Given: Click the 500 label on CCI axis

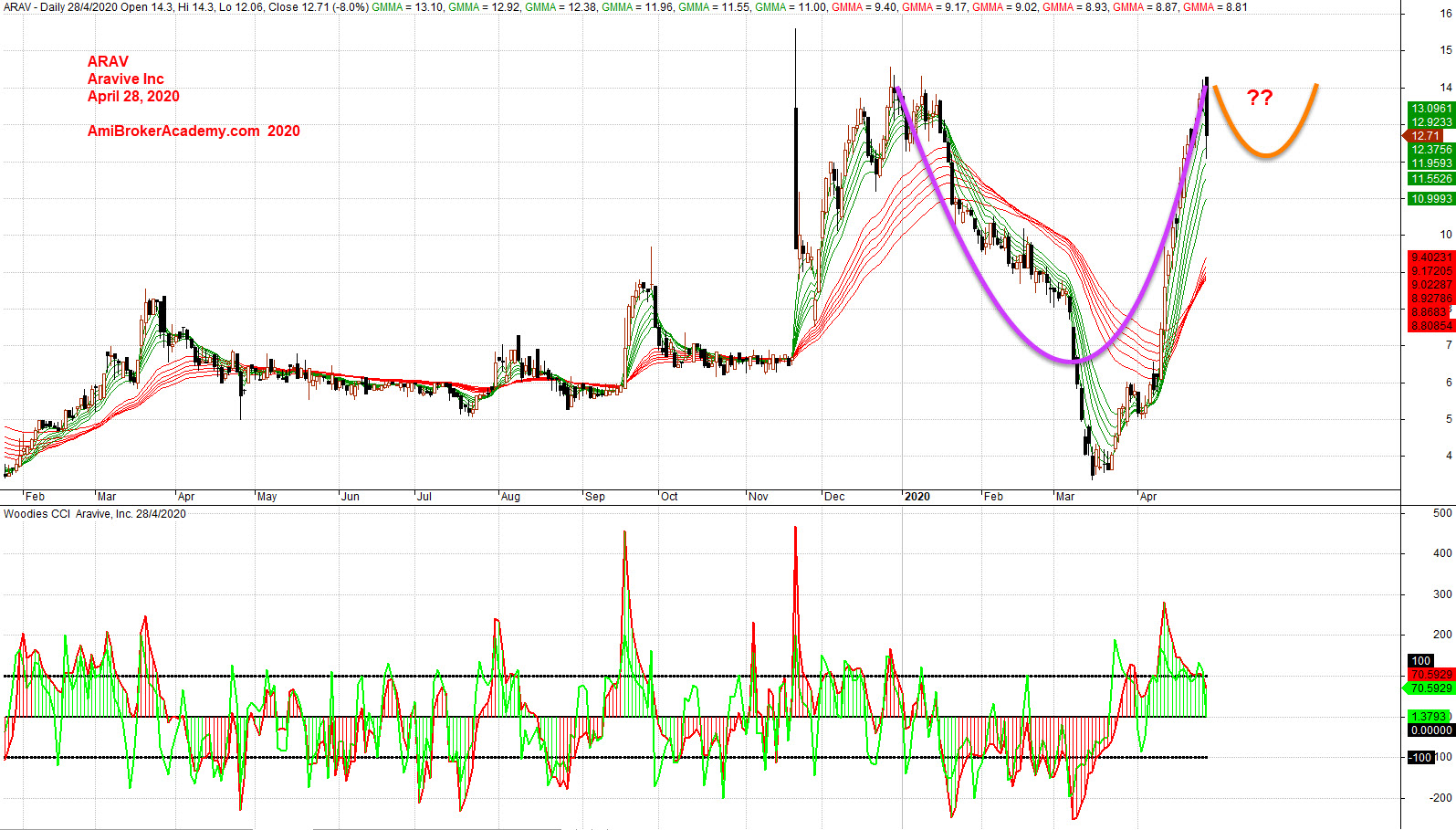Looking at the screenshot, I should [1442, 513].
